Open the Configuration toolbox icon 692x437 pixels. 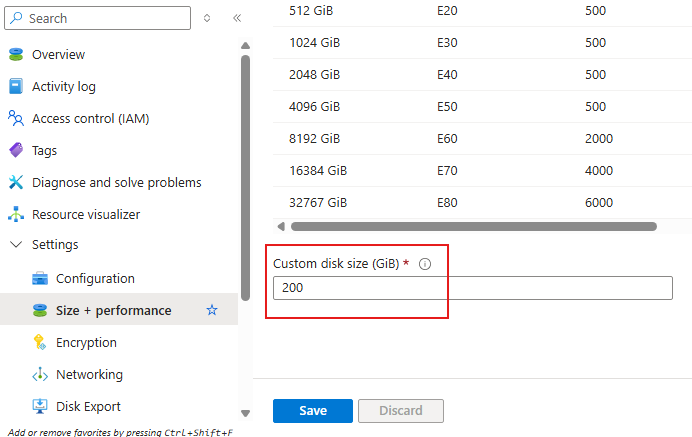point(40,278)
